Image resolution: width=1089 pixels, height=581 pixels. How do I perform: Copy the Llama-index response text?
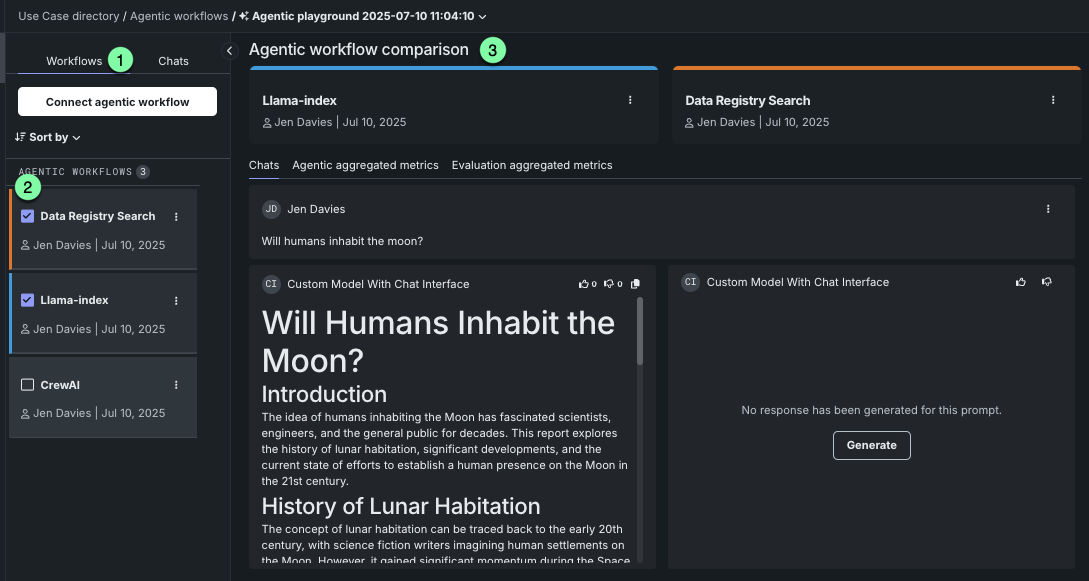(x=635, y=284)
